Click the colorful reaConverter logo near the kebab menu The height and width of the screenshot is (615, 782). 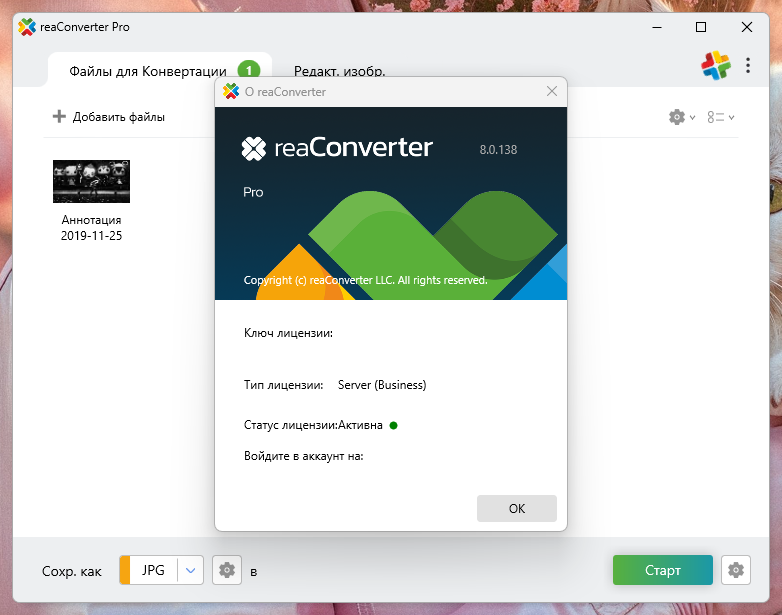tap(715, 66)
